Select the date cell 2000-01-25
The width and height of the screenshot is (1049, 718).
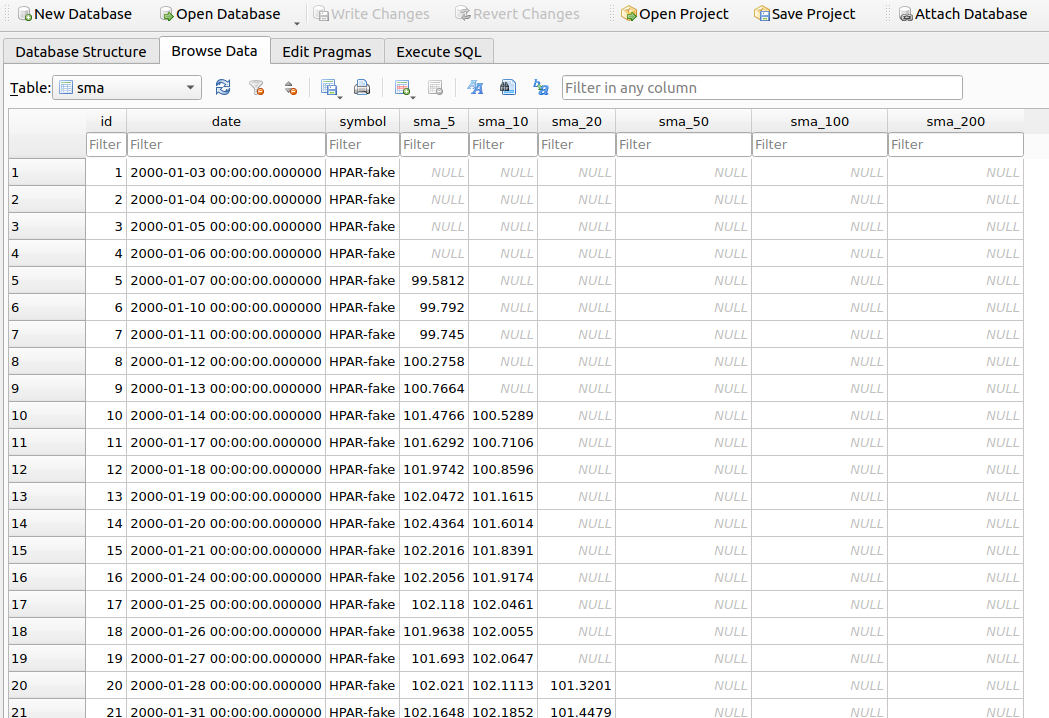click(226, 604)
